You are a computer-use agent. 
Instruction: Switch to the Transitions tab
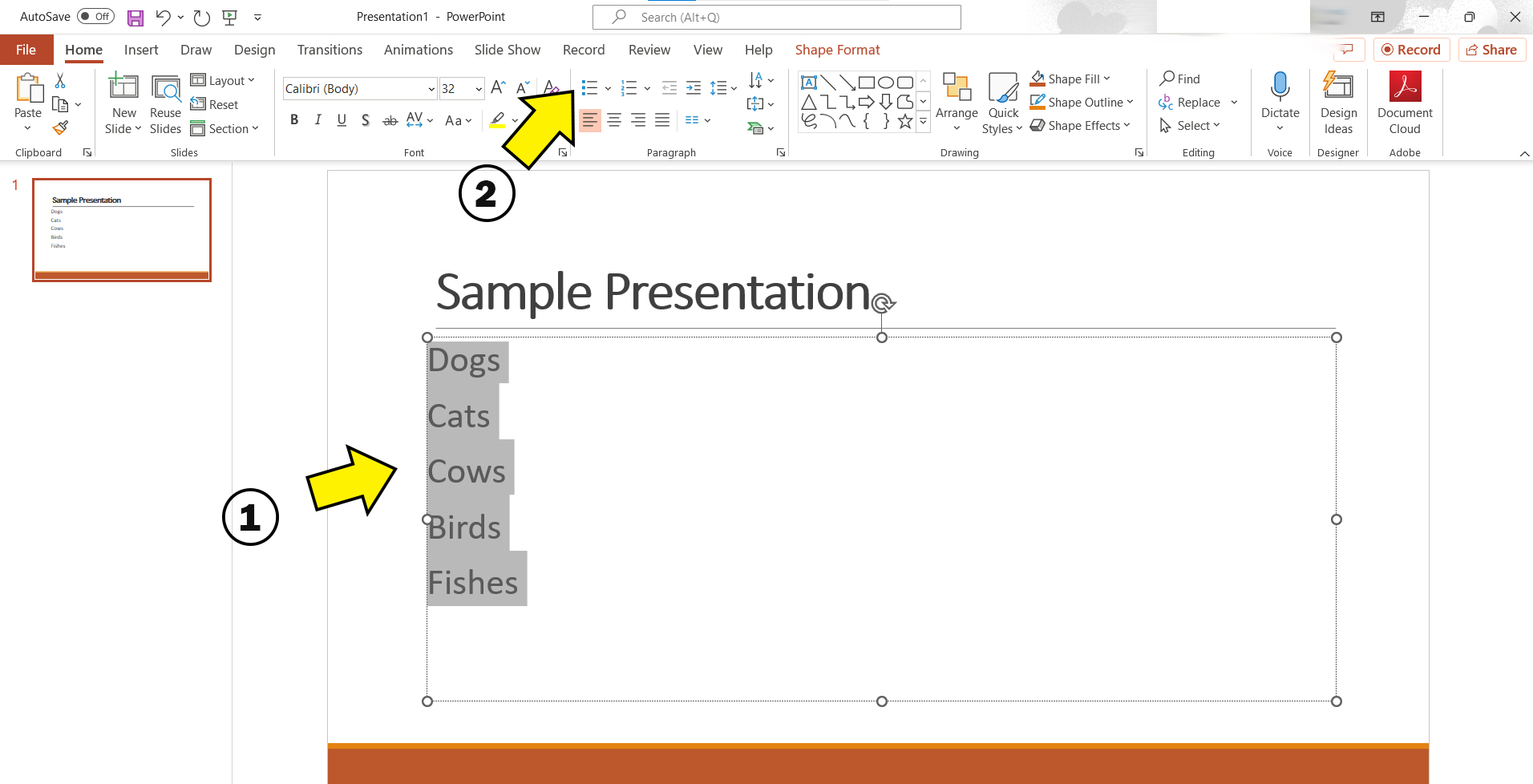click(330, 50)
